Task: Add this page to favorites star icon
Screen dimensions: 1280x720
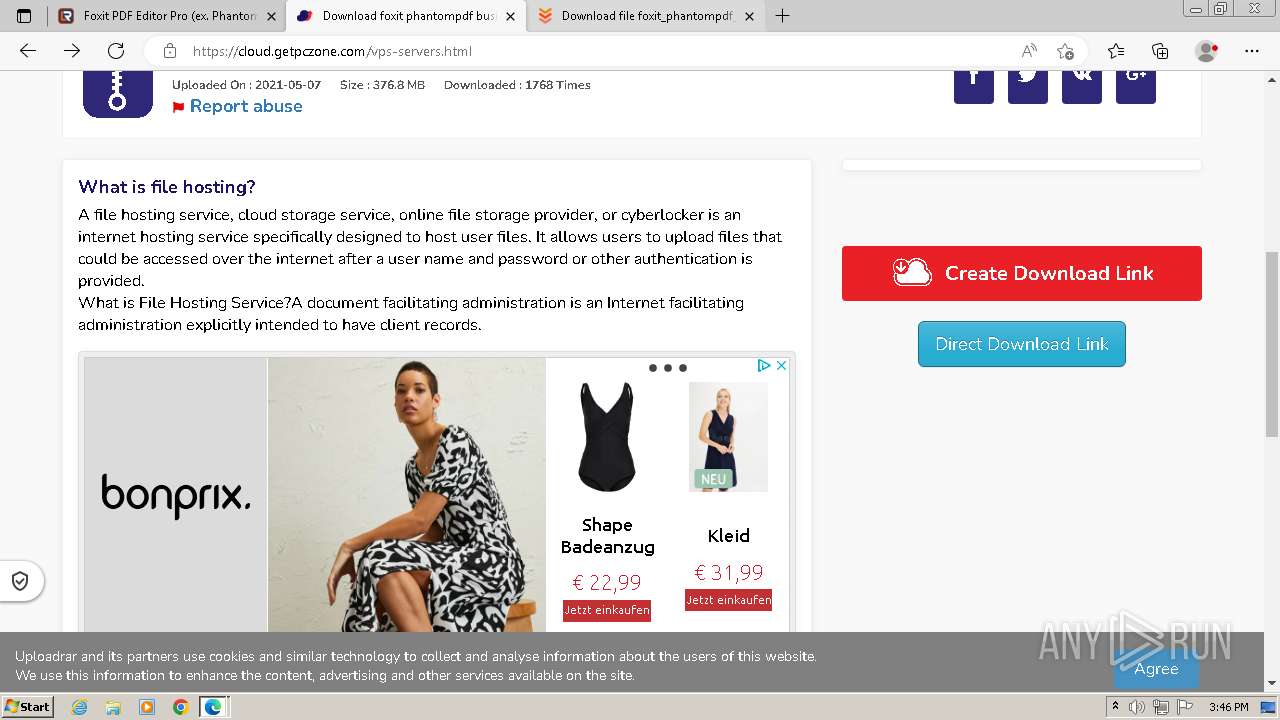Action: tap(1065, 51)
